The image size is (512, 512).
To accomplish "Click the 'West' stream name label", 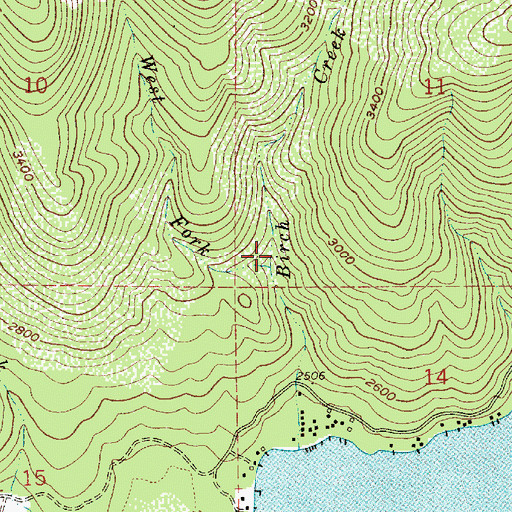I will [151, 79].
